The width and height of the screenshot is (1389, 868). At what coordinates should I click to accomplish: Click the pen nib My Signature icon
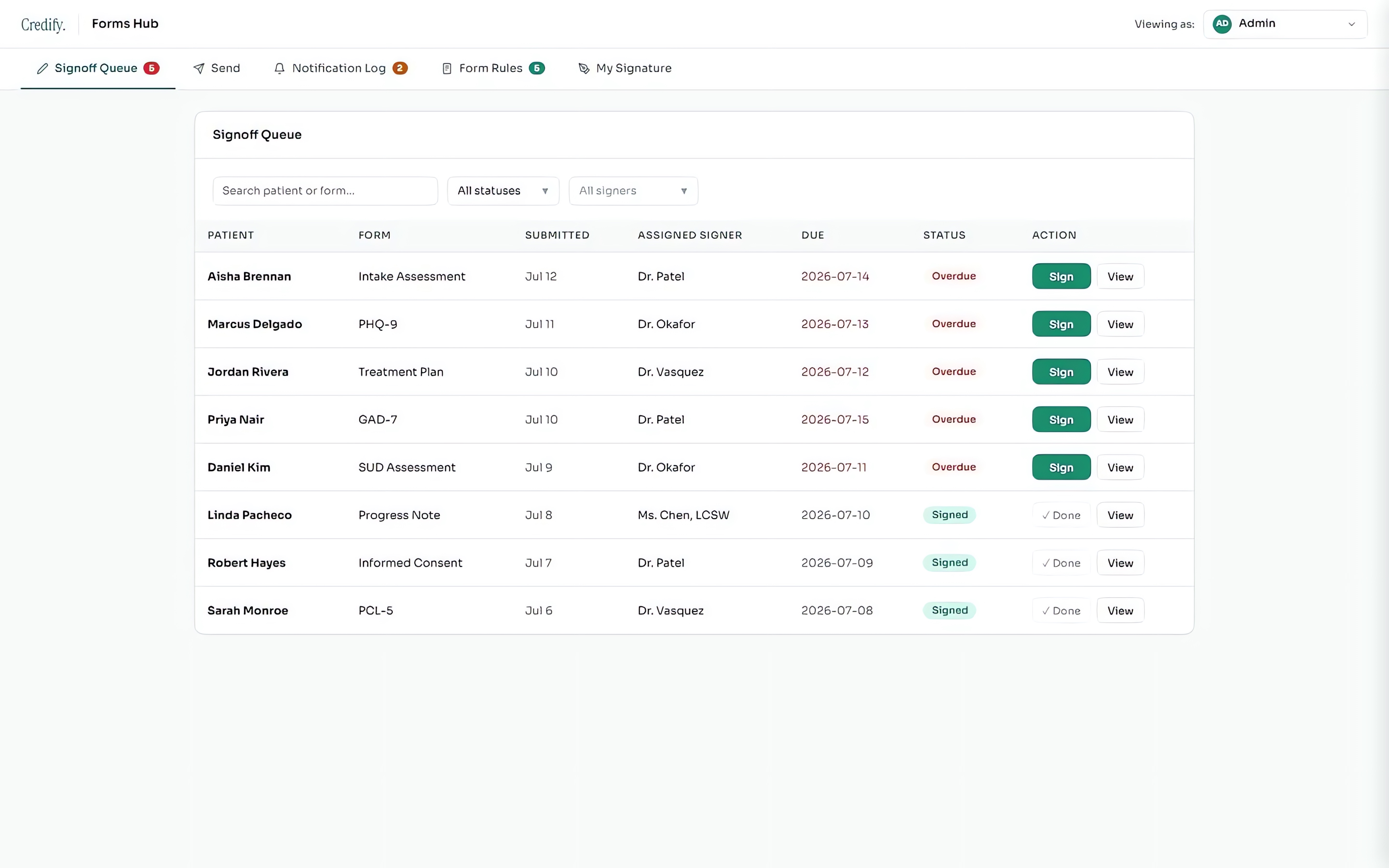click(584, 68)
